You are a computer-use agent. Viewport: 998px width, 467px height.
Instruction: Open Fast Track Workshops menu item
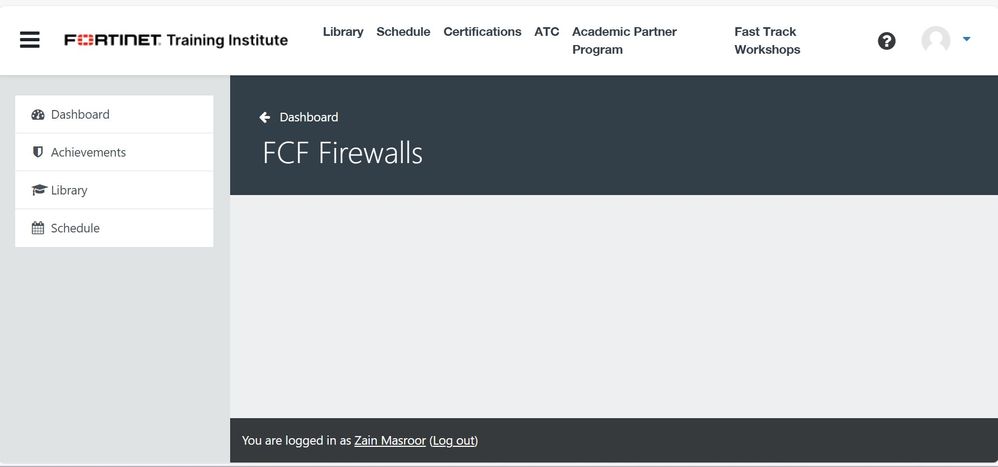click(x=767, y=40)
